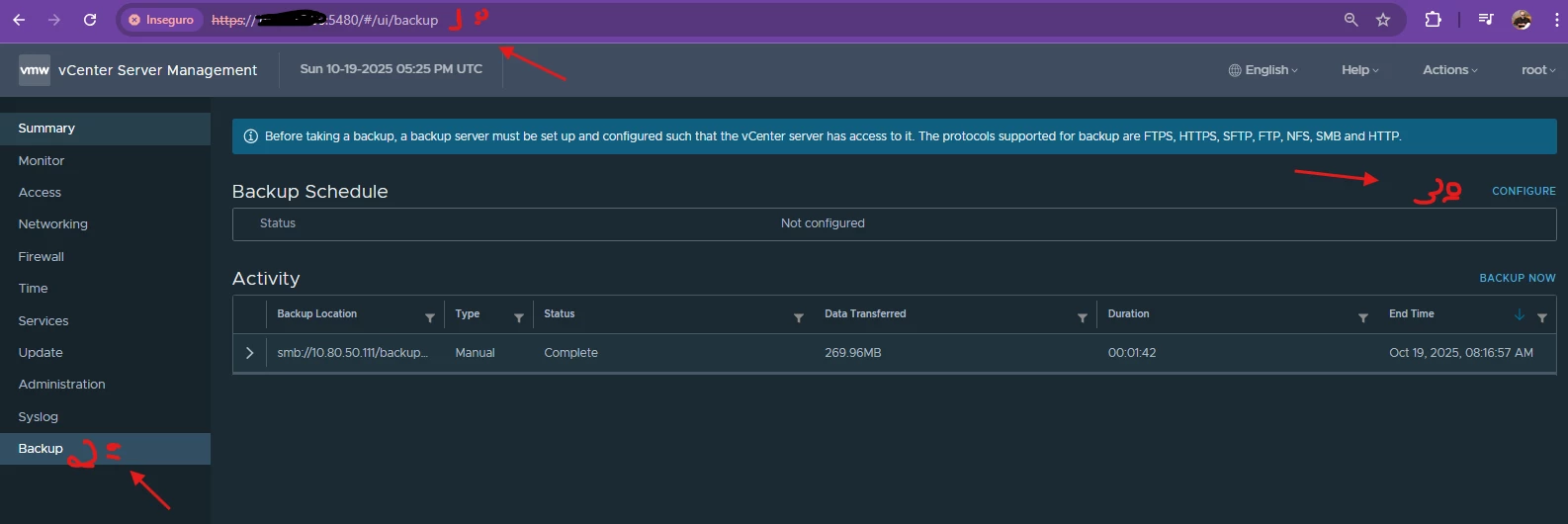The height and width of the screenshot is (524, 1568).
Task: Open Firewall settings in the sidebar
Action: pyautogui.click(x=105, y=256)
